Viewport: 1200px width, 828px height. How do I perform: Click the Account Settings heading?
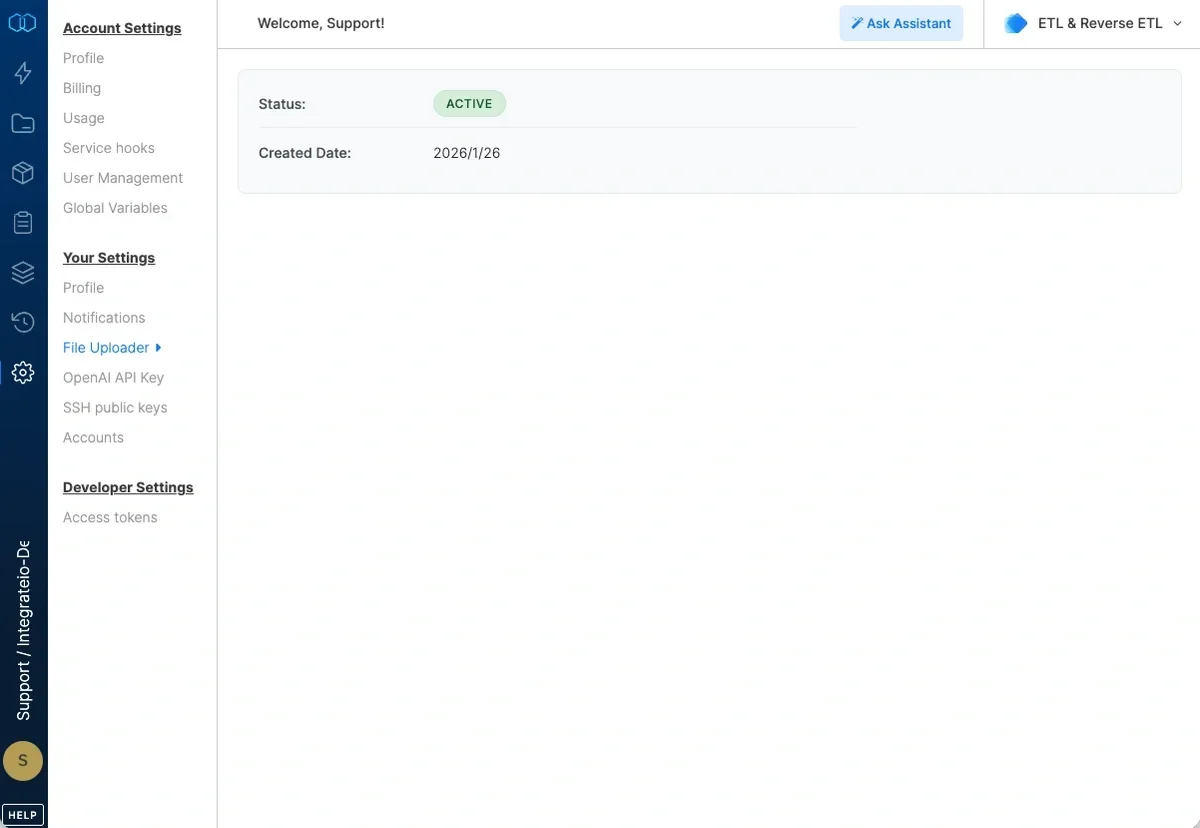tap(122, 28)
